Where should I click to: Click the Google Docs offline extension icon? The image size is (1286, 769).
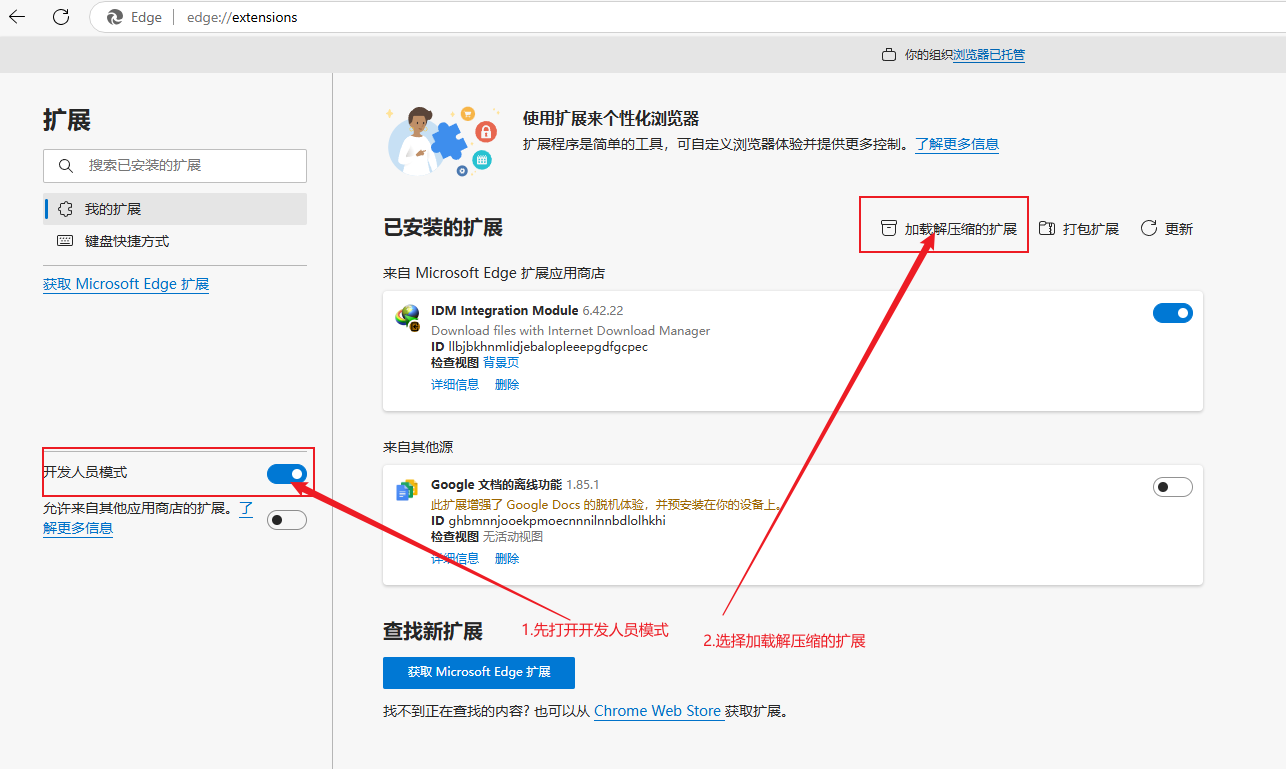click(x=407, y=490)
